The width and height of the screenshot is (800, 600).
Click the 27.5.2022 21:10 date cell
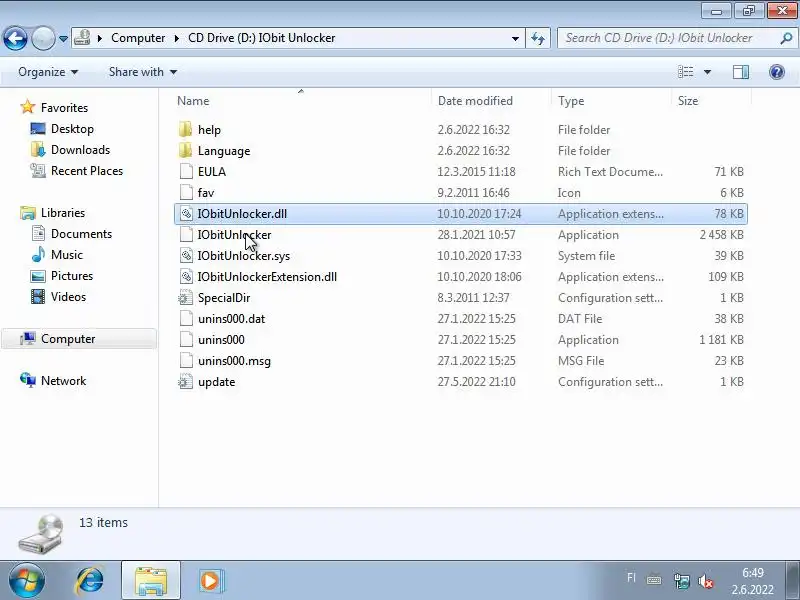pos(477,382)
